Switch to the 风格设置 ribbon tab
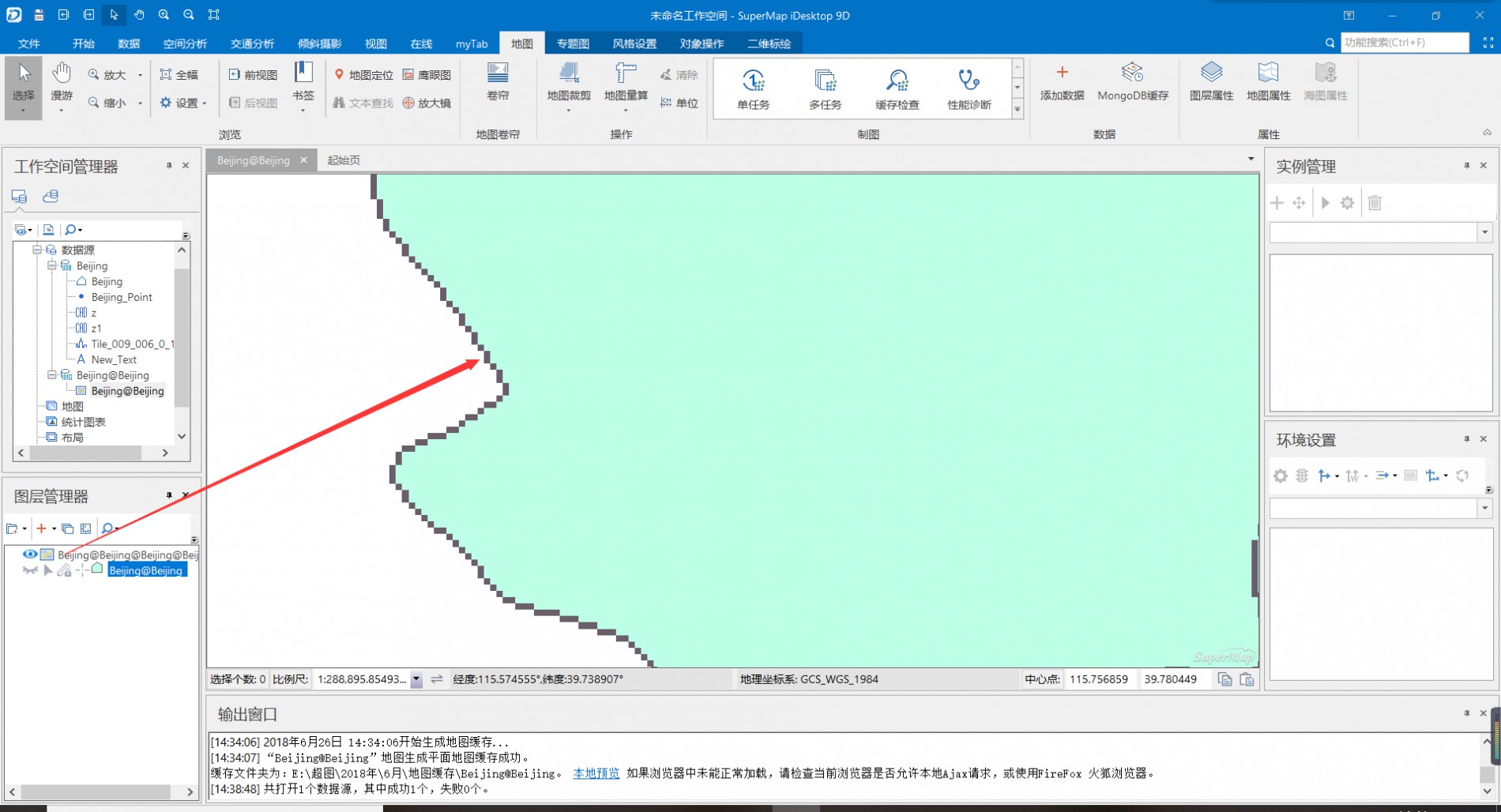 (634, 43)
